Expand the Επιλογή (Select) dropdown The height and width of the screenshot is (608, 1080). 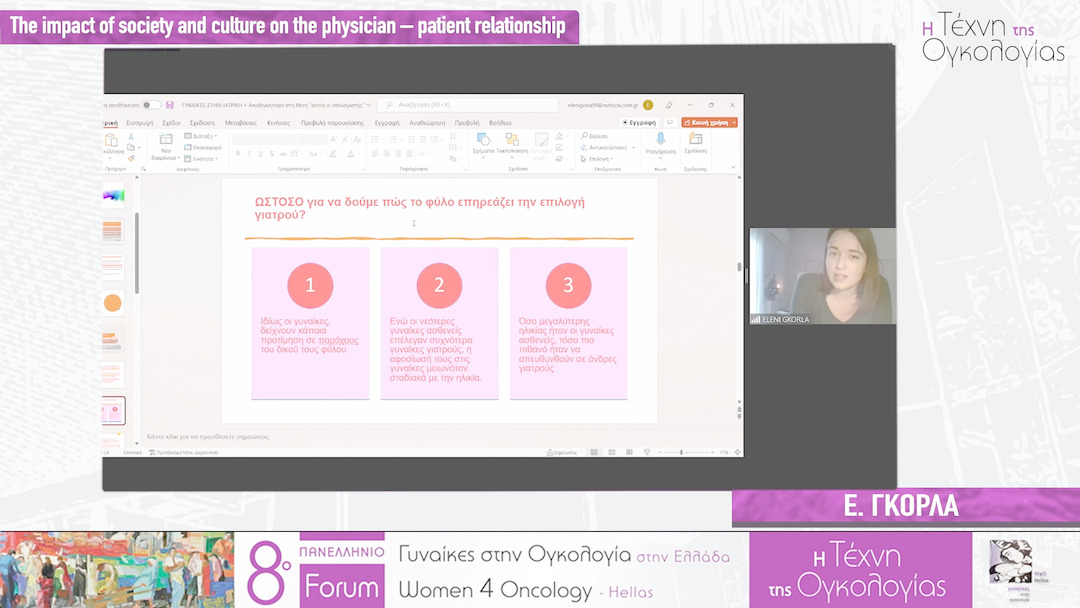611,159
